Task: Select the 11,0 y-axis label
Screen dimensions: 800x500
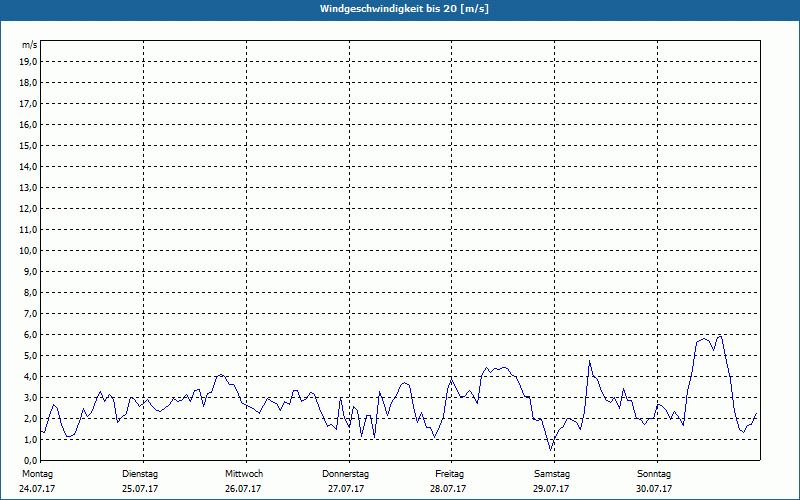Action: pyautogui.click(x=28, y=230)
